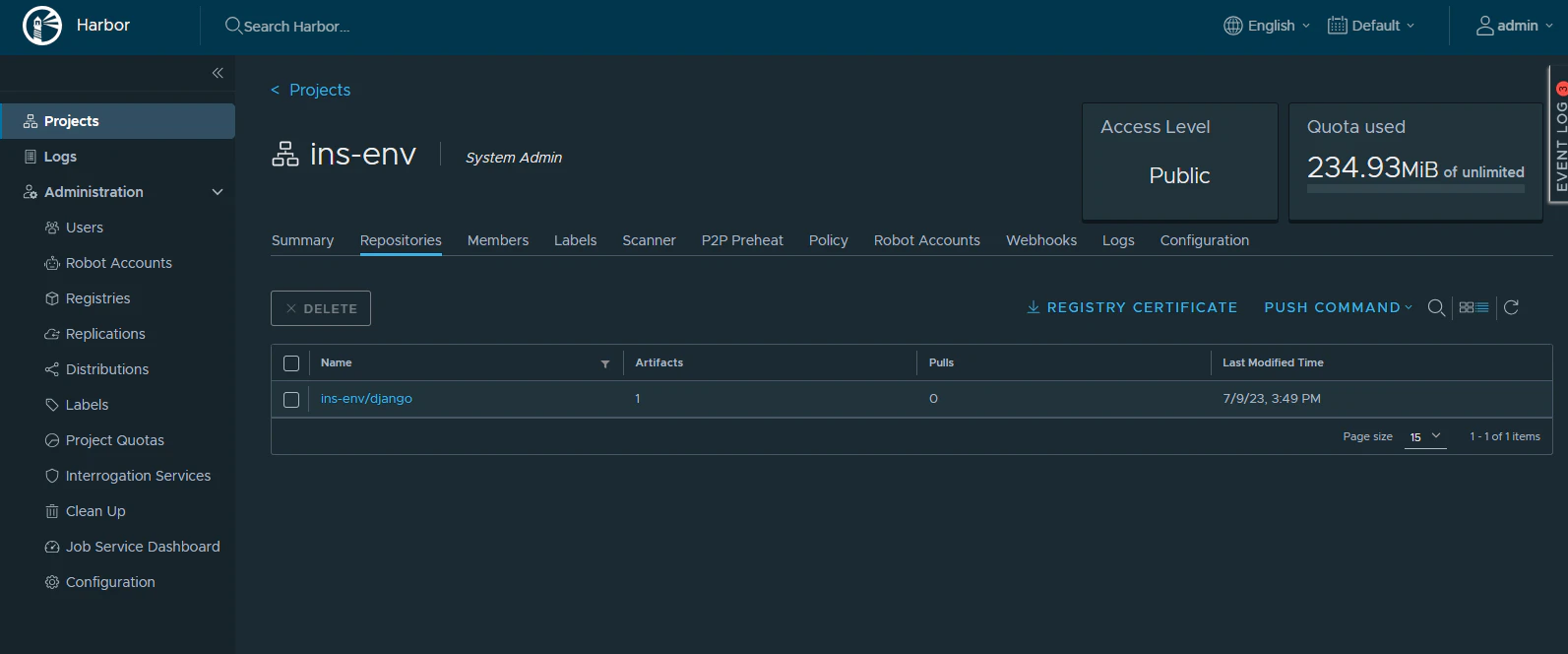Search repositories with magnifier icon
1568x654 pixels.
pyautogui.click(x=1436, y=307)
